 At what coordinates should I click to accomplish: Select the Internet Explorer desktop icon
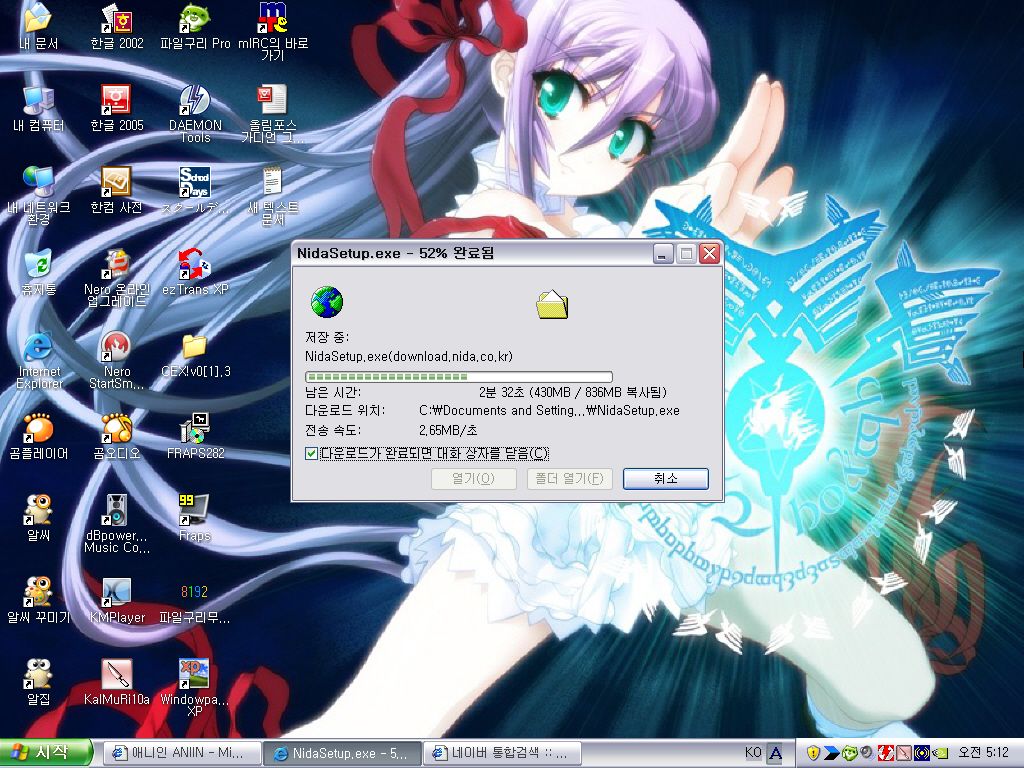pos(38,348)
